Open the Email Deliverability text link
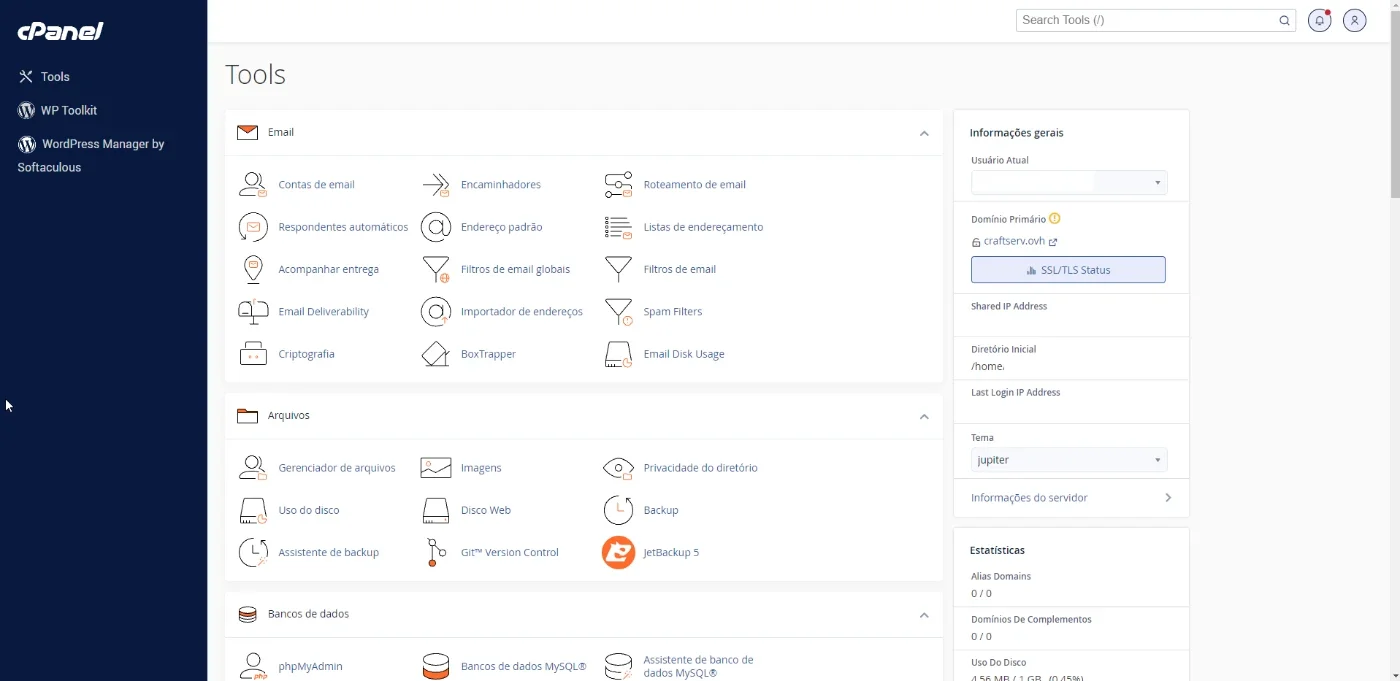 pyautogui.click(x=324, y=312)
